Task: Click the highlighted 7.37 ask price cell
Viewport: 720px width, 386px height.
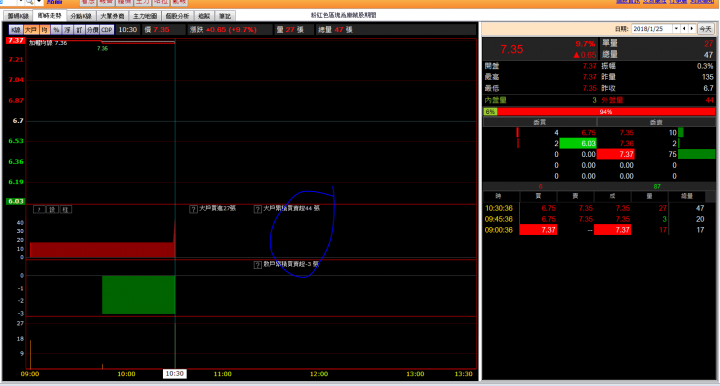Action: pos(616,154)
